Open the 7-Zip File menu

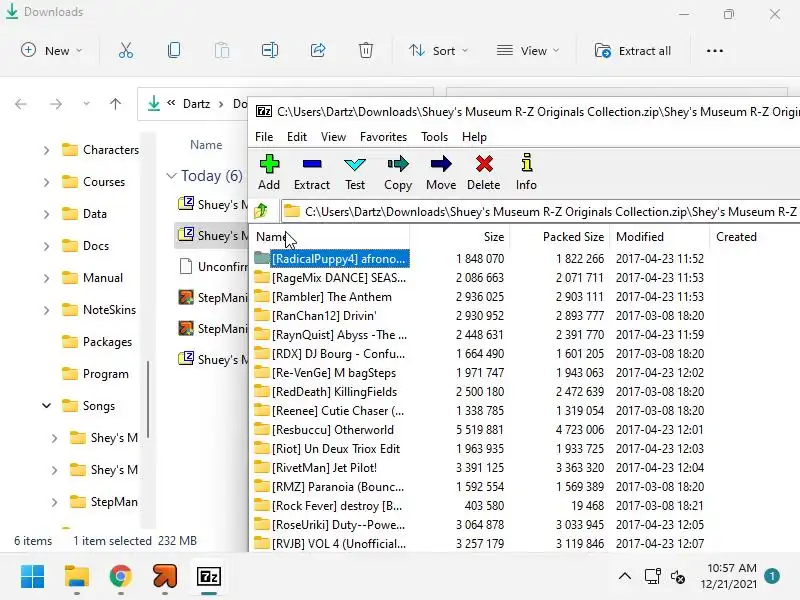[264, 137]
